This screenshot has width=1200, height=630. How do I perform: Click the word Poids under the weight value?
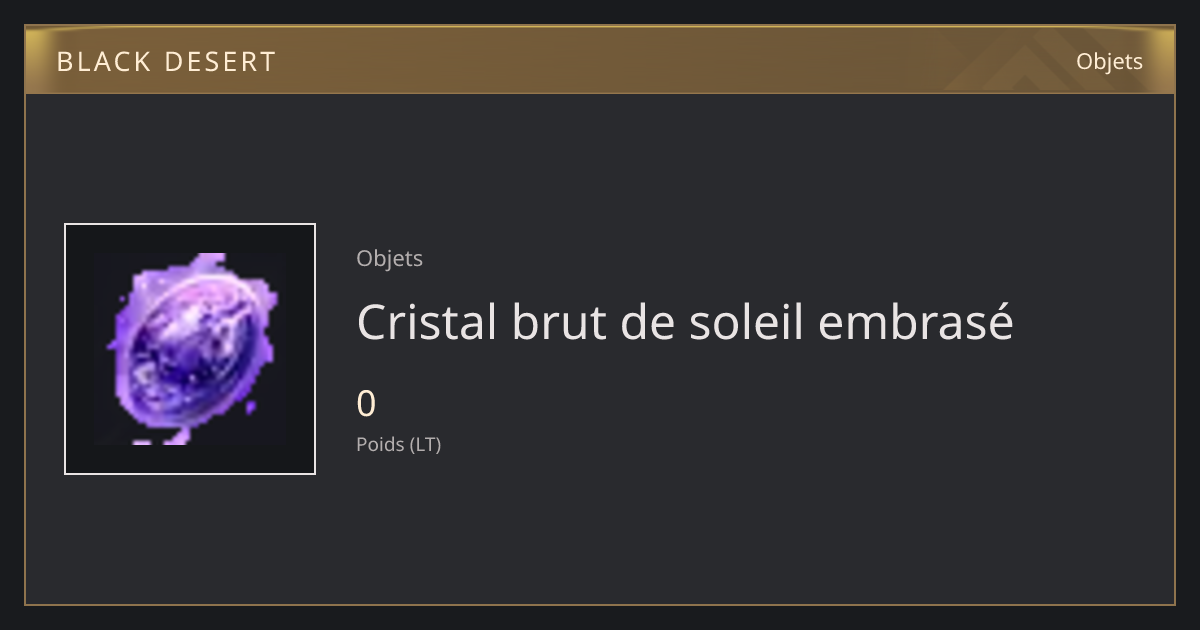[380, 444]
